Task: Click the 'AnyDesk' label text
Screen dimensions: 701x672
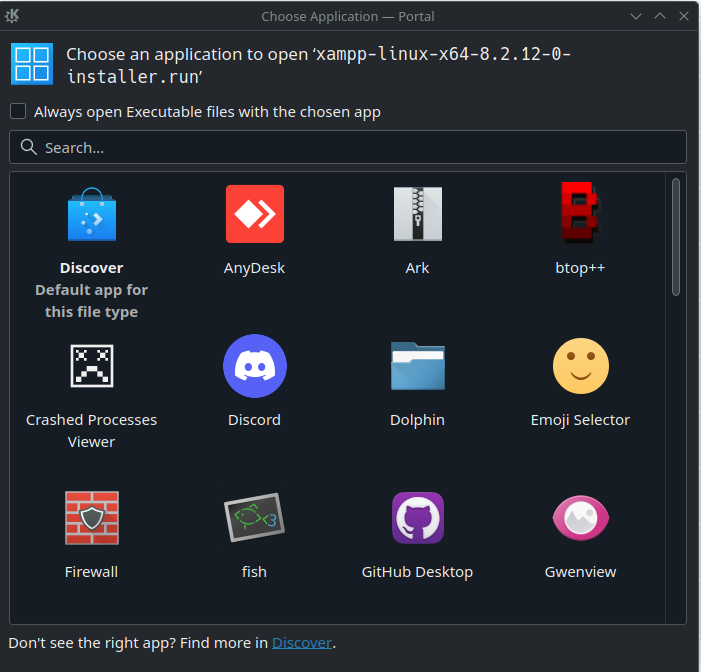Action: coord(254,268)
